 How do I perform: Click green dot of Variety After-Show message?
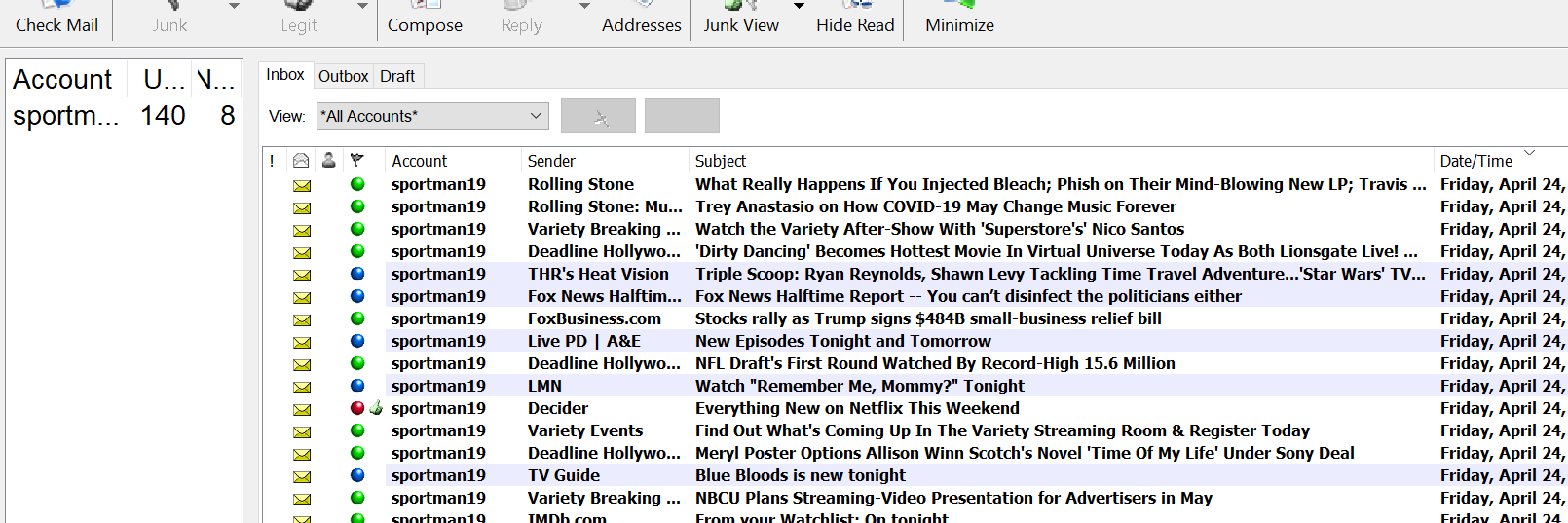[x=357, y=229]
